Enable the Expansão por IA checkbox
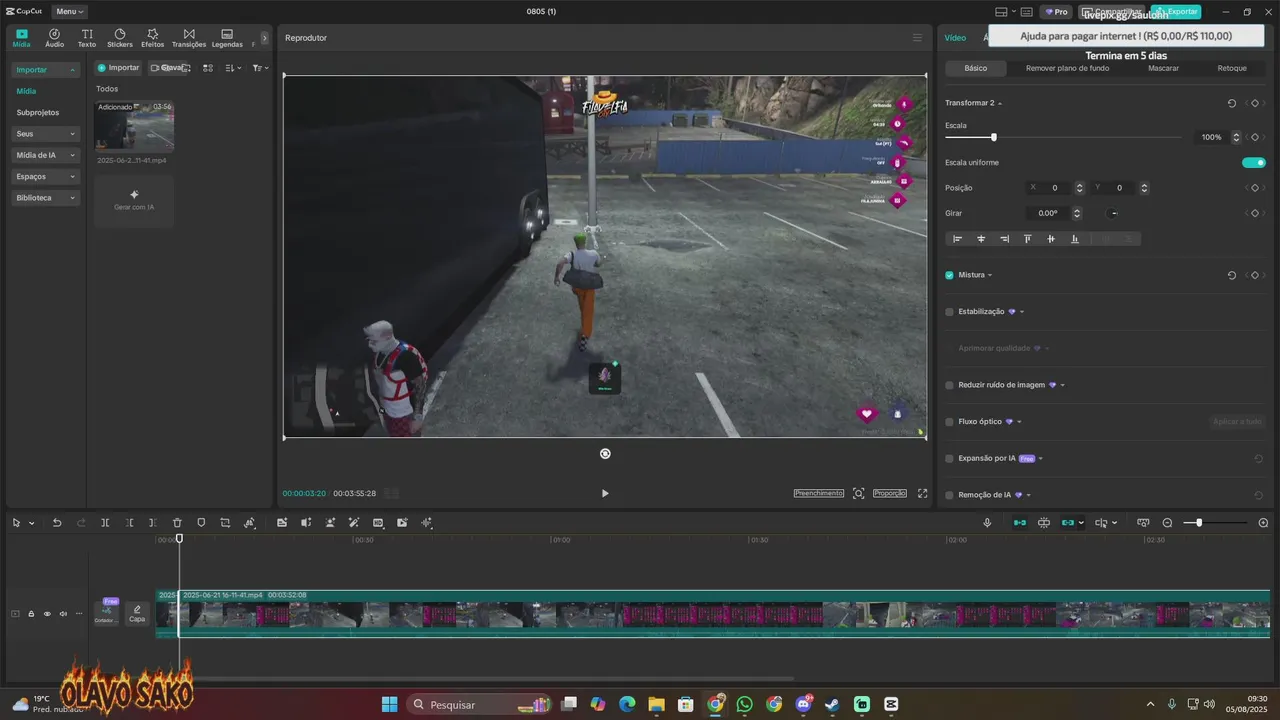Screen dimensions: 1280x720 tap(950, 459)
